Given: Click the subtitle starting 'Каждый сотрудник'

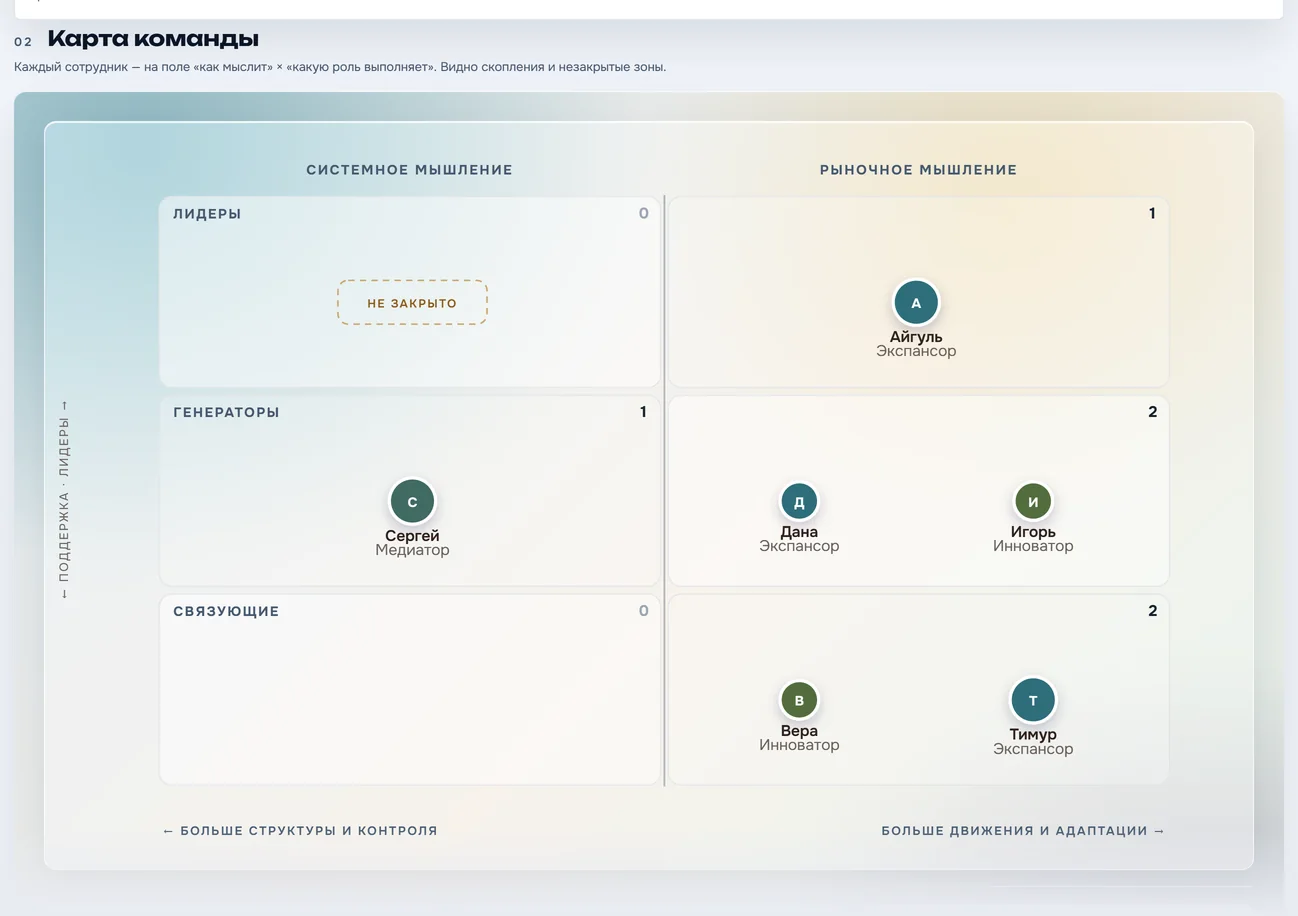Looking at the screenshot, I should pyautogui.click(x=340, y=67).
